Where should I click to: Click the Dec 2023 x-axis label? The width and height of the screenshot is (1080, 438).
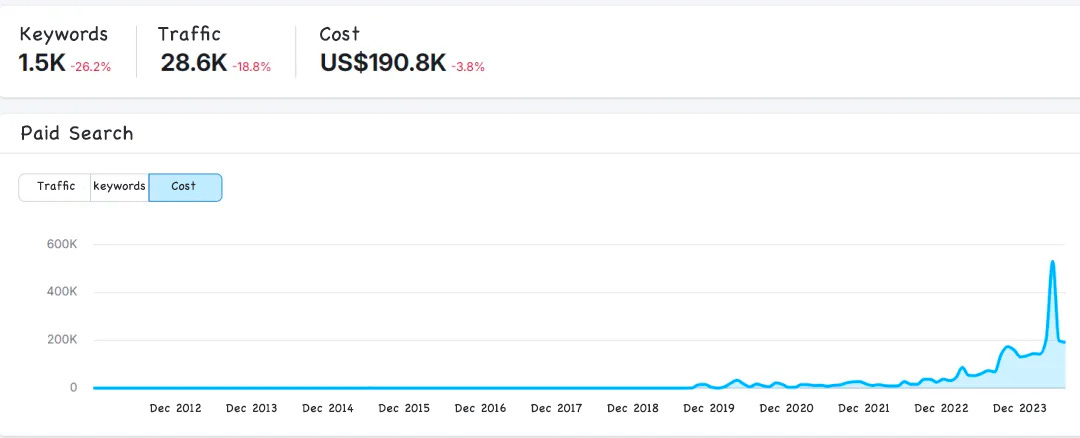(x=1018, y=408)
